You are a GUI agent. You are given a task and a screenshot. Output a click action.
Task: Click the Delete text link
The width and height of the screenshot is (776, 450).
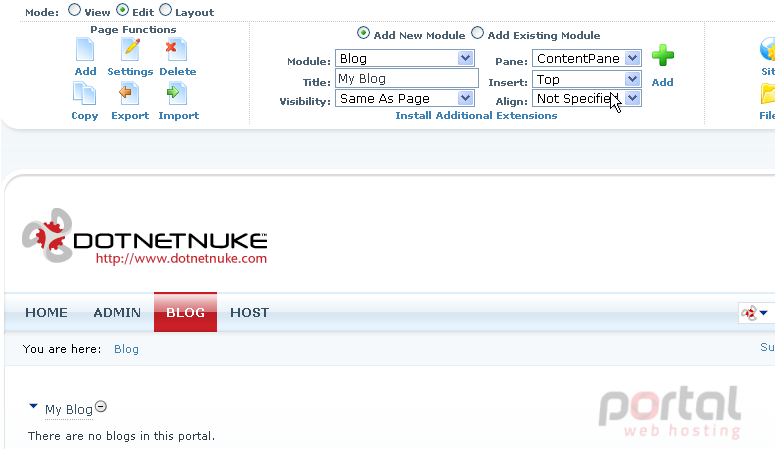pyautogui.click(x=178, y=71)
